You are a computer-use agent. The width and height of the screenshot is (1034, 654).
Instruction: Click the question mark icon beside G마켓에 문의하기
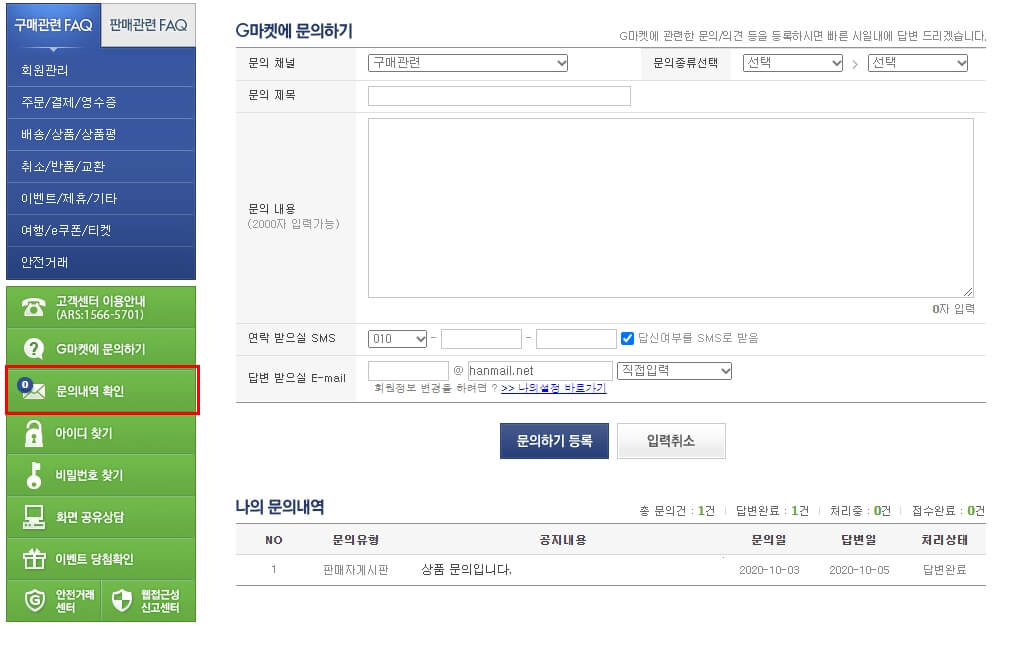[x=33, y=349]
